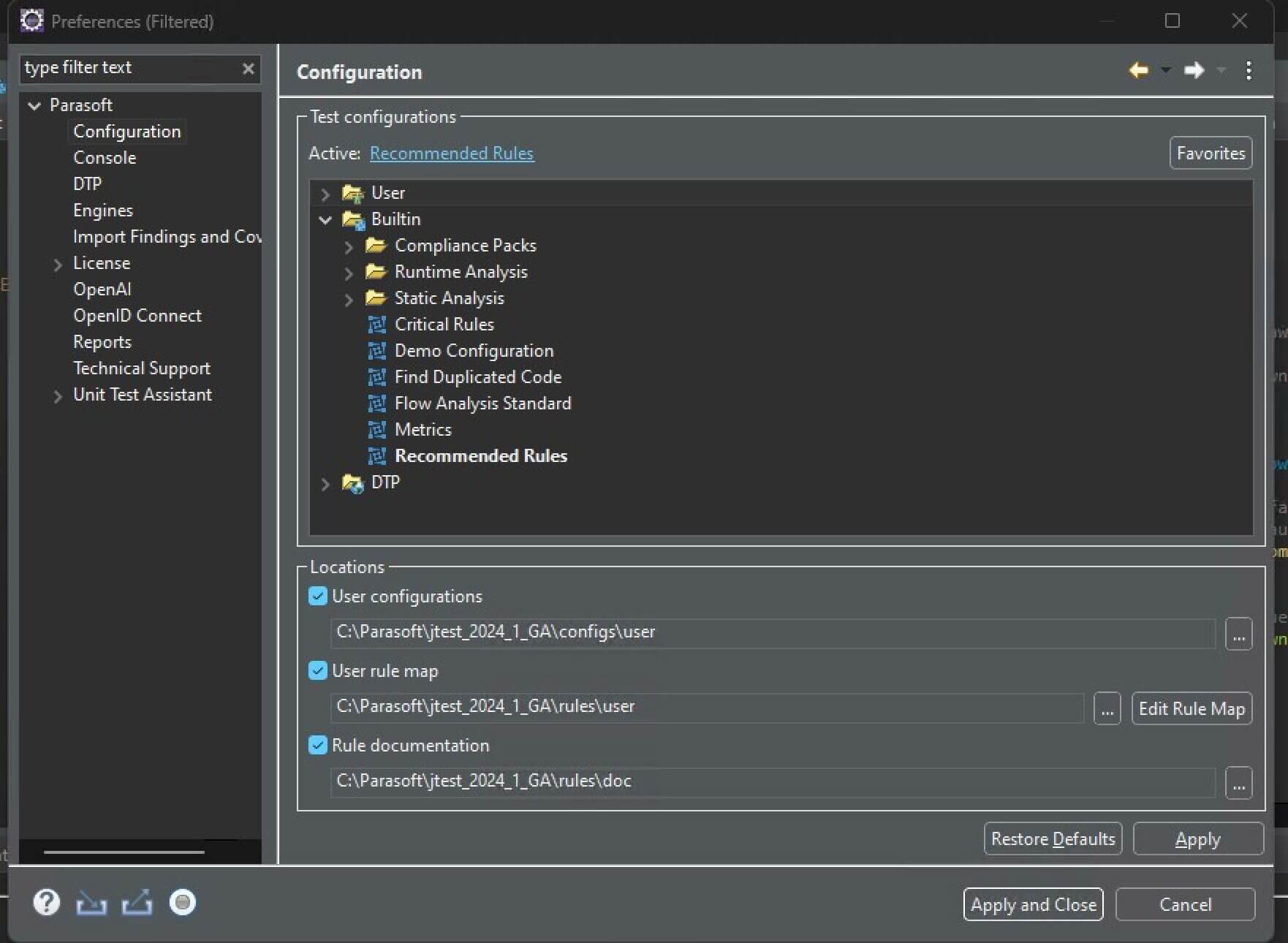Click the yellow Back arrow icon
This screenshot has width=1288, height=943.
tap(1138, 70)
